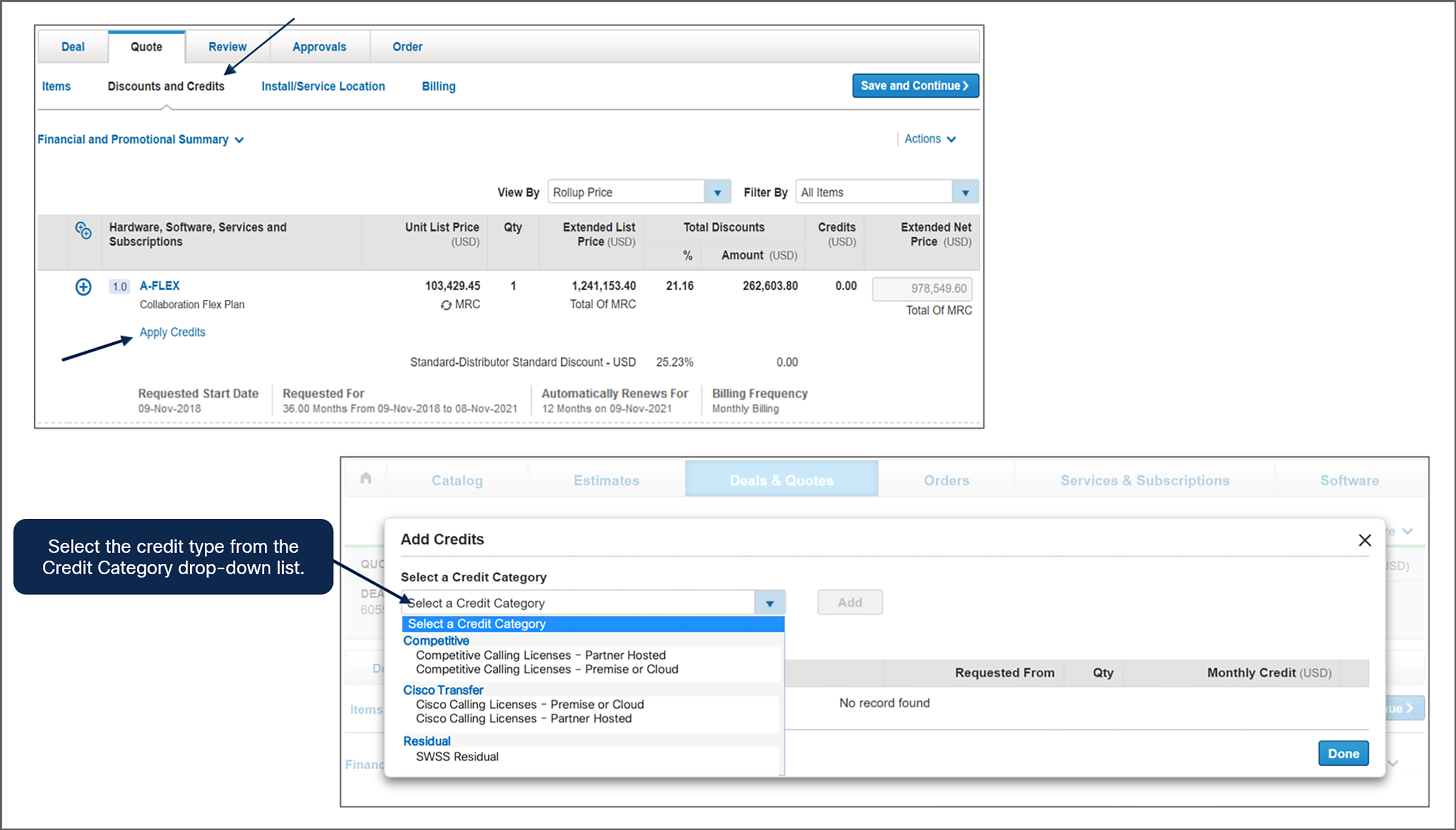
Task: Click 'No record found' text in credits table
Action: click(884, 704)
